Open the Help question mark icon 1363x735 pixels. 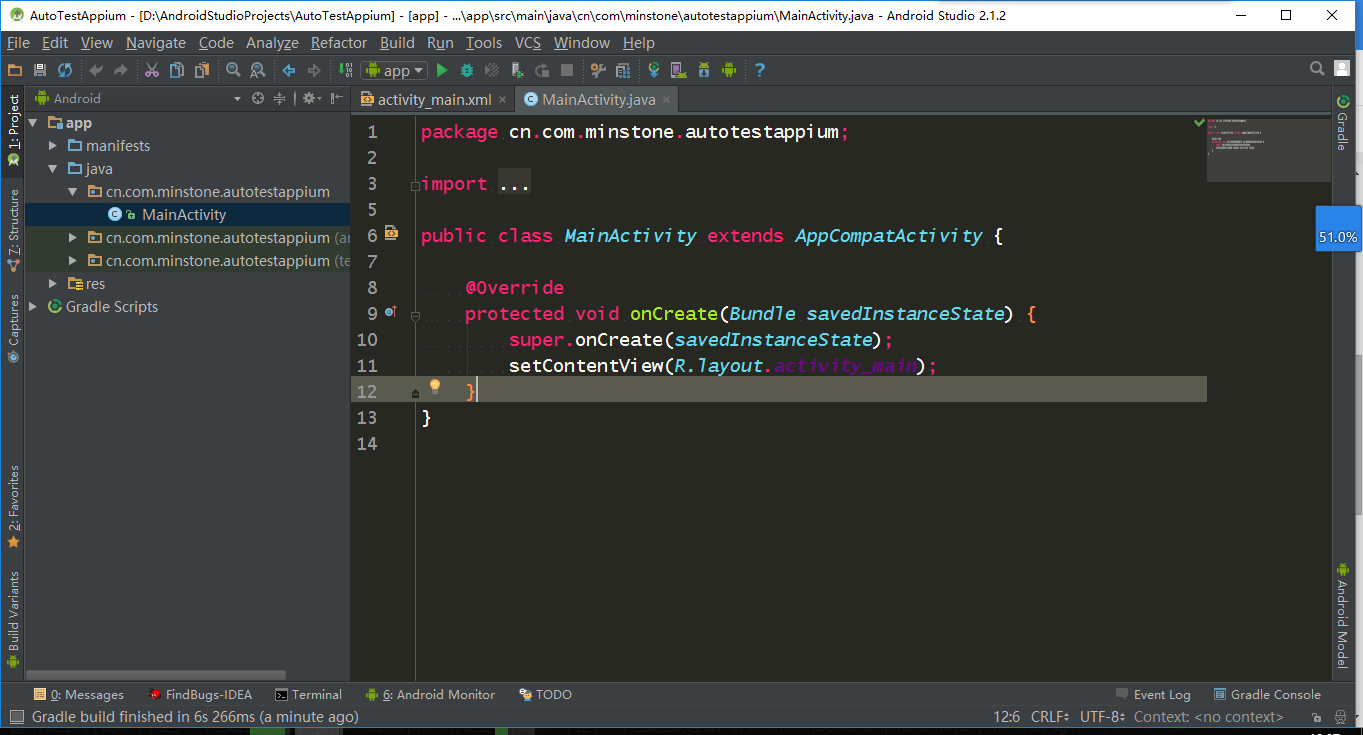[x=760, y=70]
